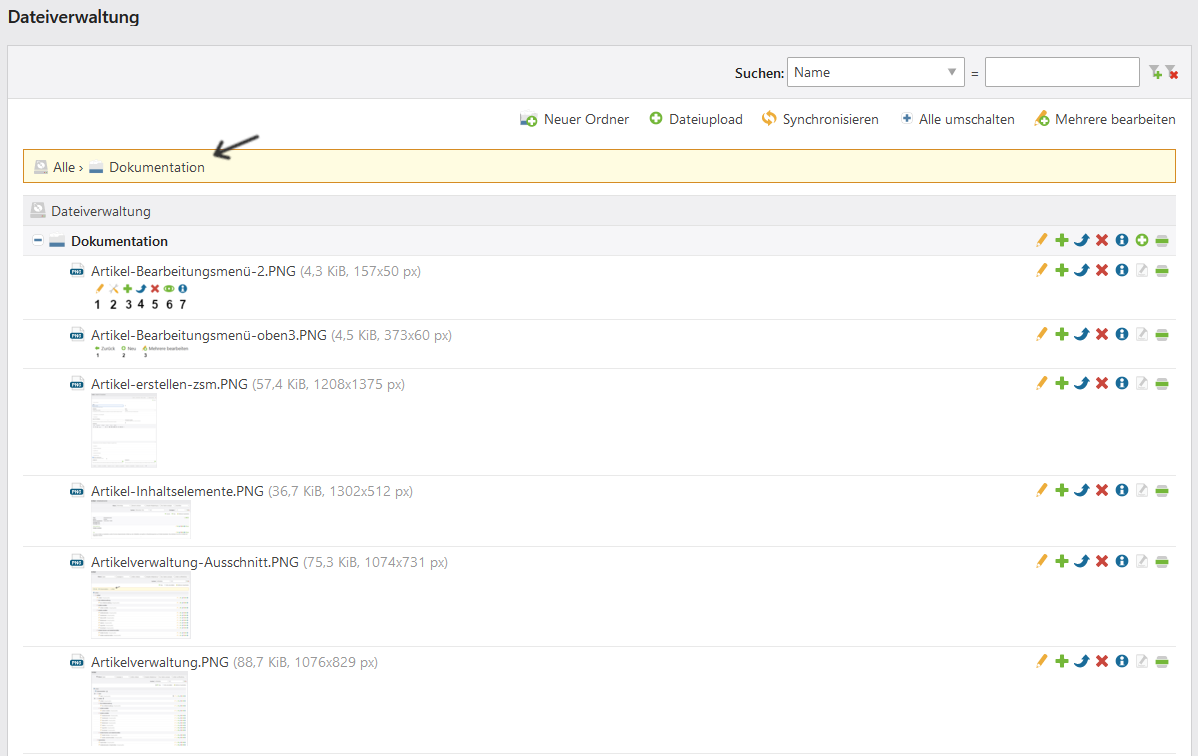Grab the drag handle of Artikelverwaltung-Ausschnitt.PNG
The image size is (1198, 756).
pos(1161,561)
